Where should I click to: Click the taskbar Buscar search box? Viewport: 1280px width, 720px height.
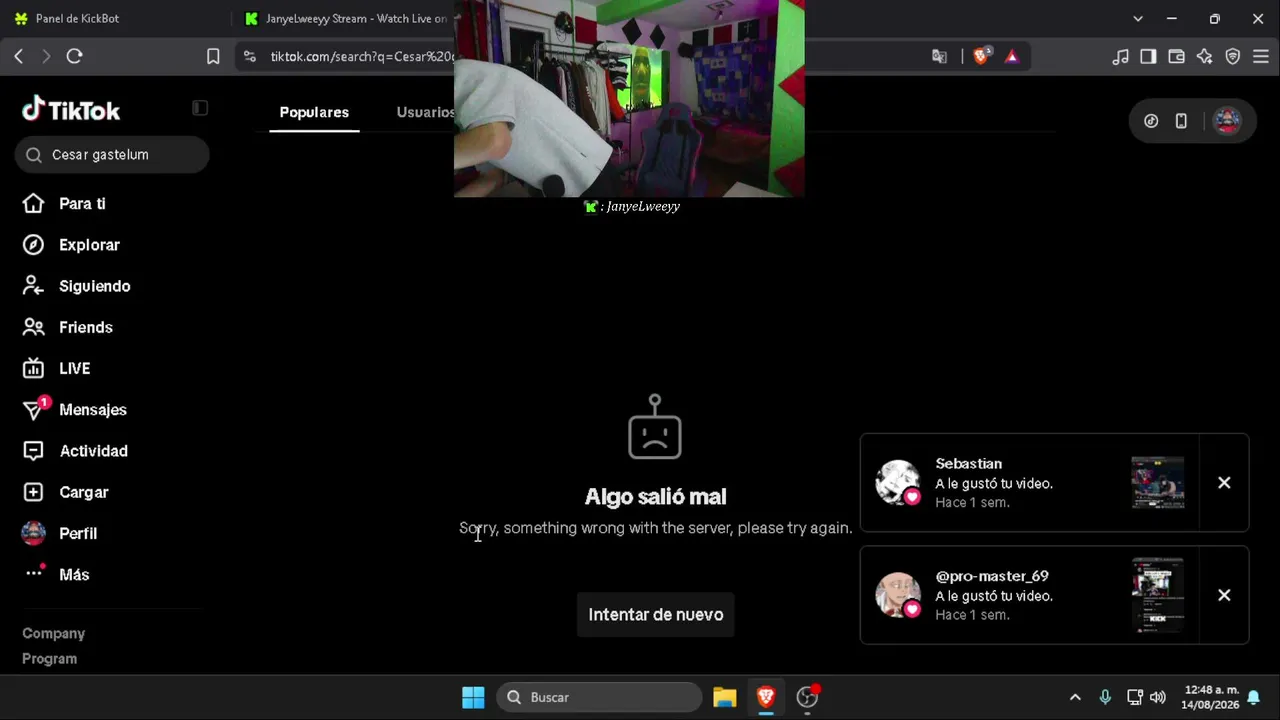pos(599,697)
